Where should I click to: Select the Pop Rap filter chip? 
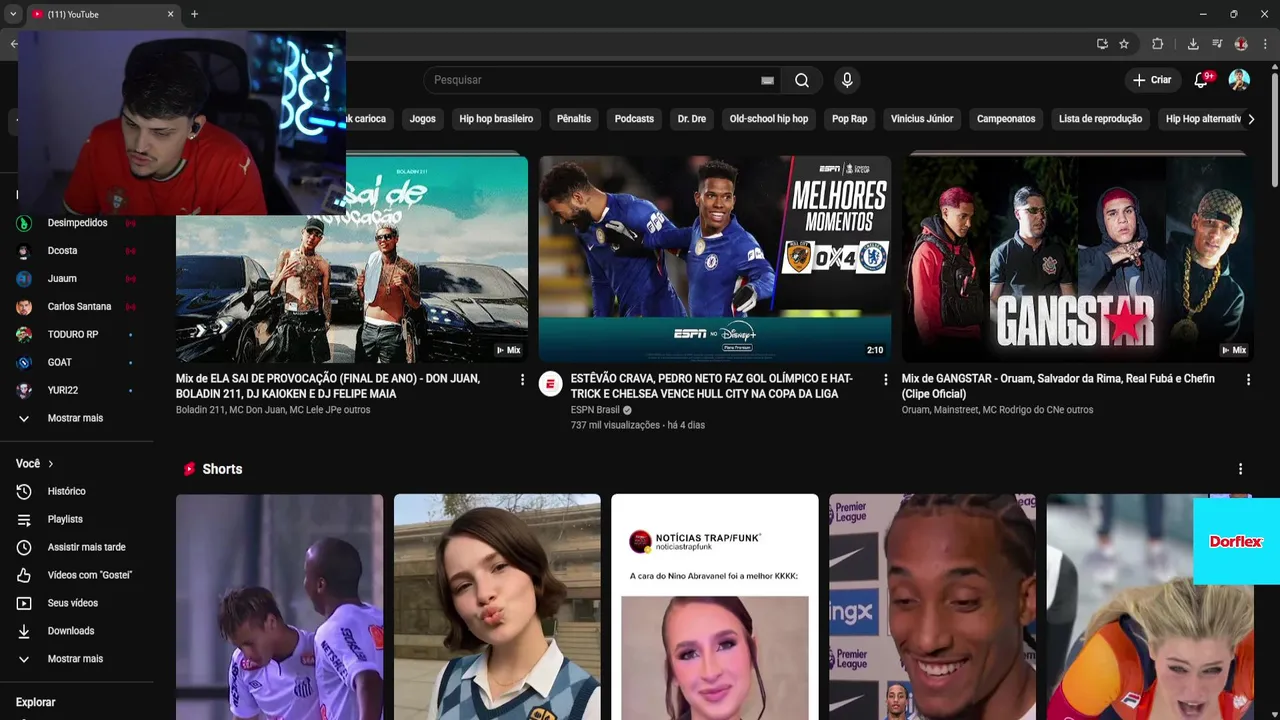[850, 119]
